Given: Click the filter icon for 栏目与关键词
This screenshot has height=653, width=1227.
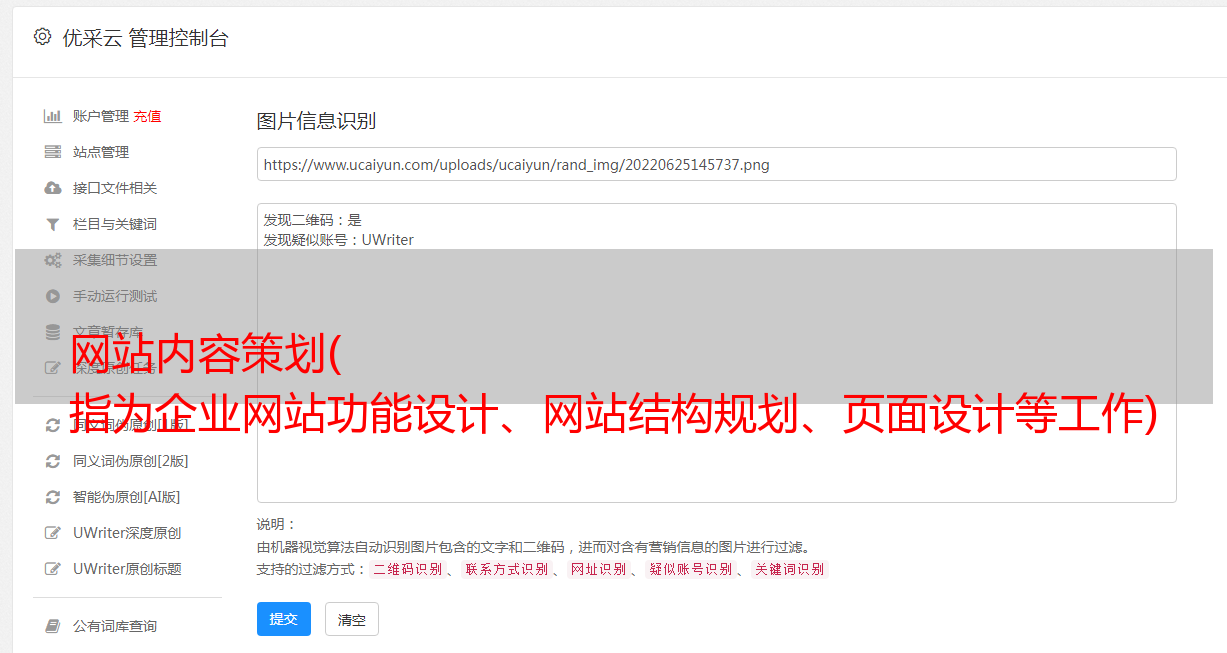Looking at the screenshot, I should tap(53, 224).
